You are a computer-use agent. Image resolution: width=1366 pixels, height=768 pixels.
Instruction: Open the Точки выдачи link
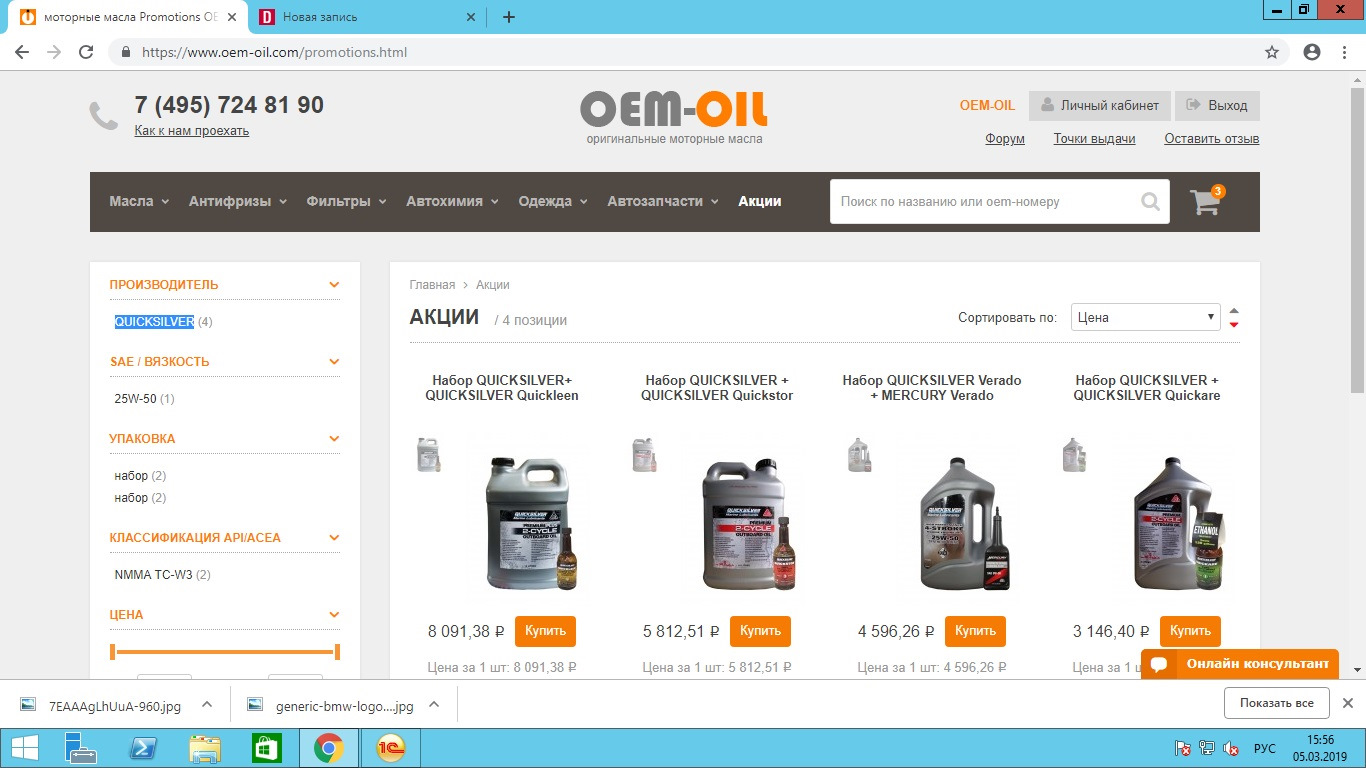click(1094, 139)
